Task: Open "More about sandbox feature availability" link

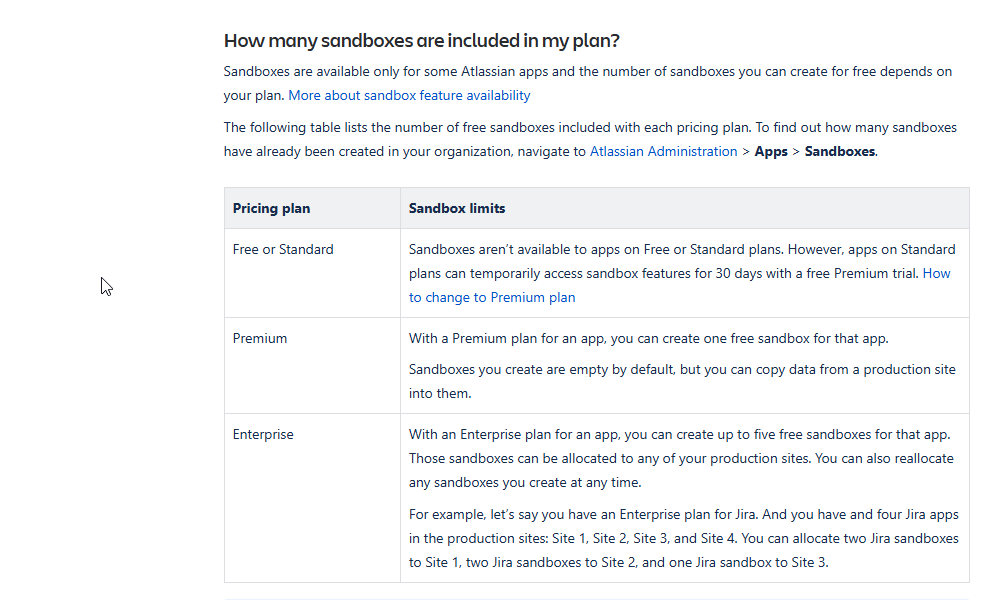Action: [409, 96]
